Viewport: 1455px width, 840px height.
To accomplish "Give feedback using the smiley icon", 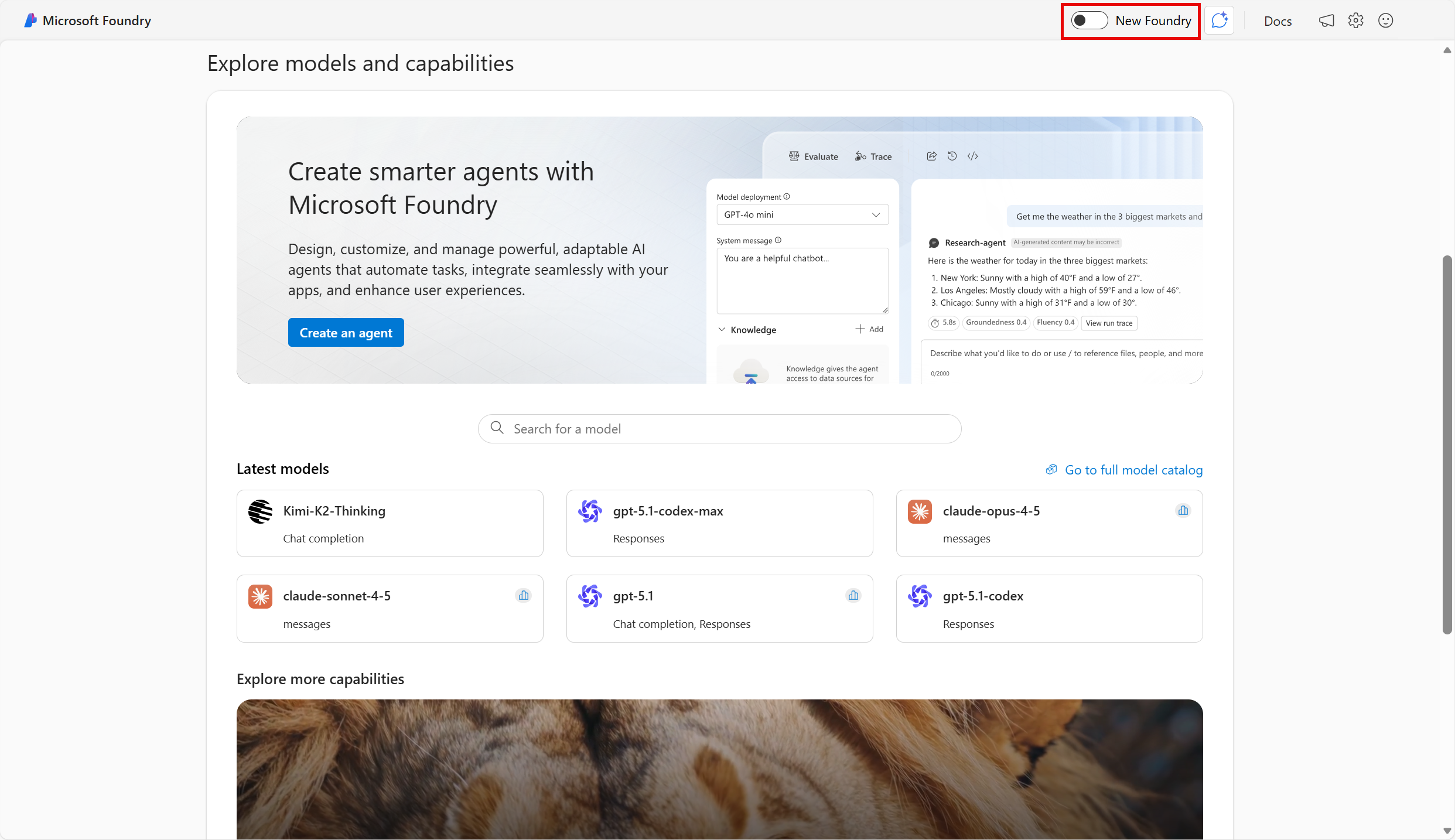I will (1386, 20).
